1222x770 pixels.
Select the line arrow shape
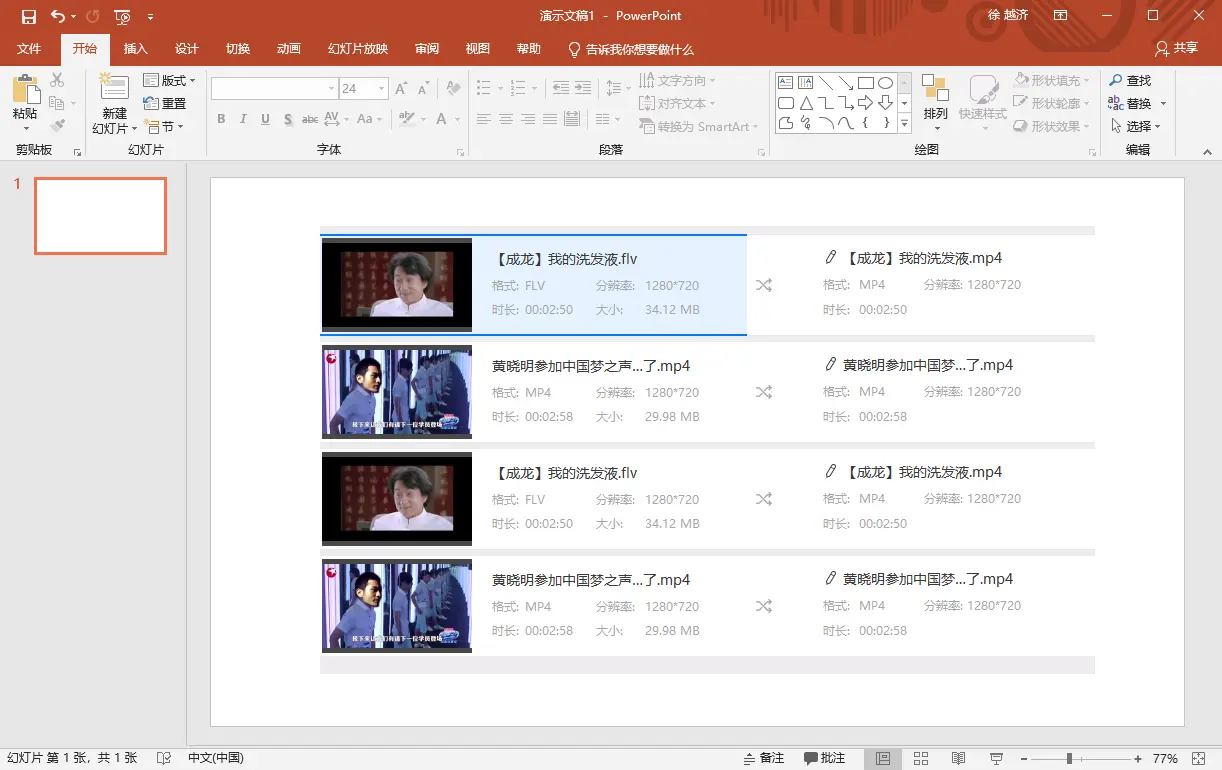click(x=846, y=82)
